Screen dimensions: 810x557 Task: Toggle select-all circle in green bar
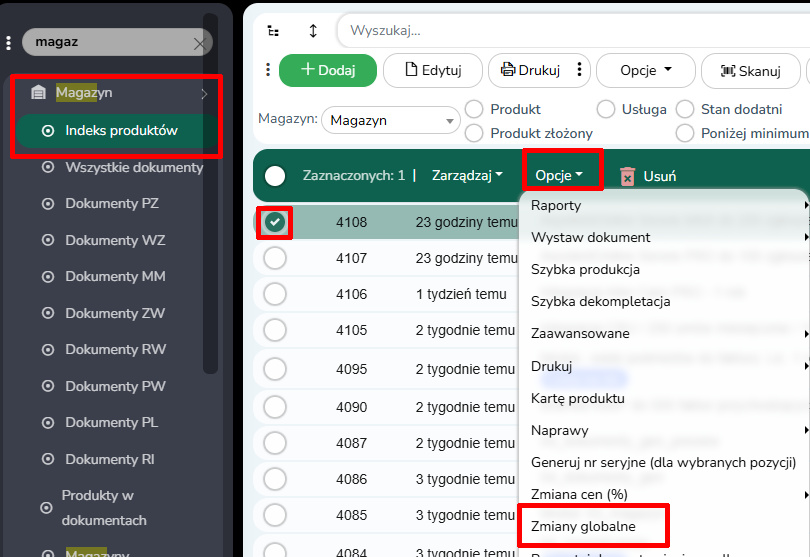point(275,176)
